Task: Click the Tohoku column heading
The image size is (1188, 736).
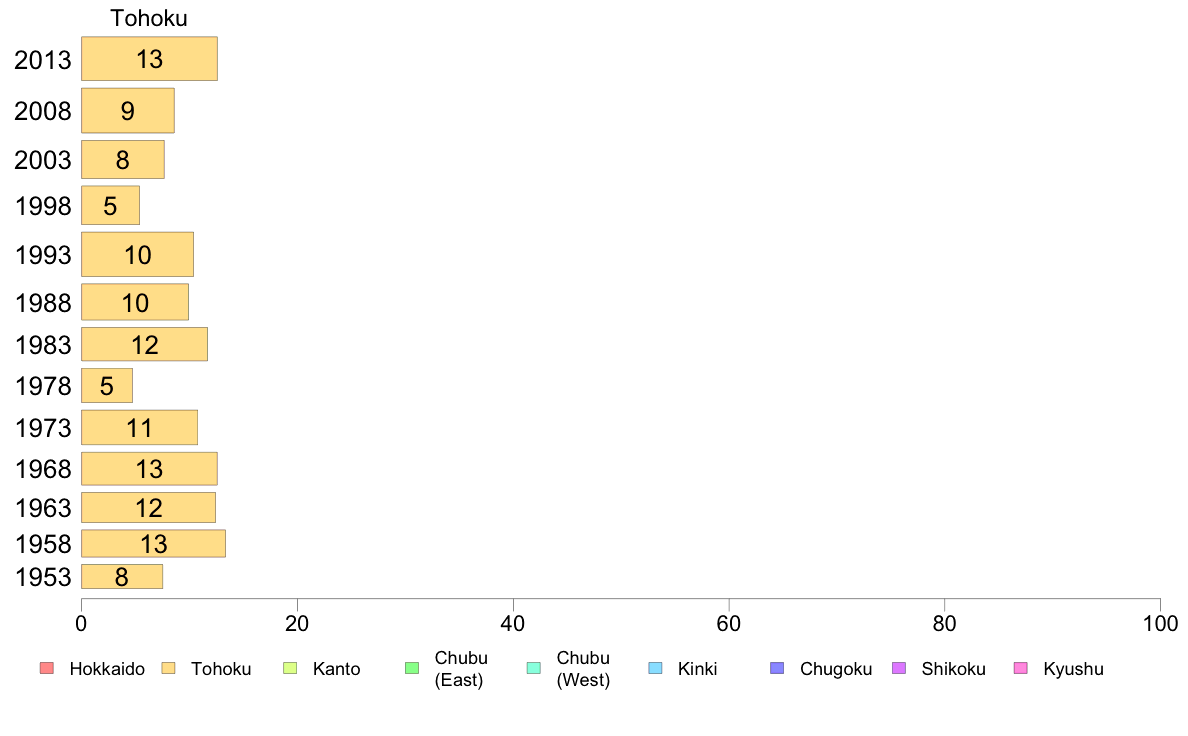Action: click(x=148, y=17)
